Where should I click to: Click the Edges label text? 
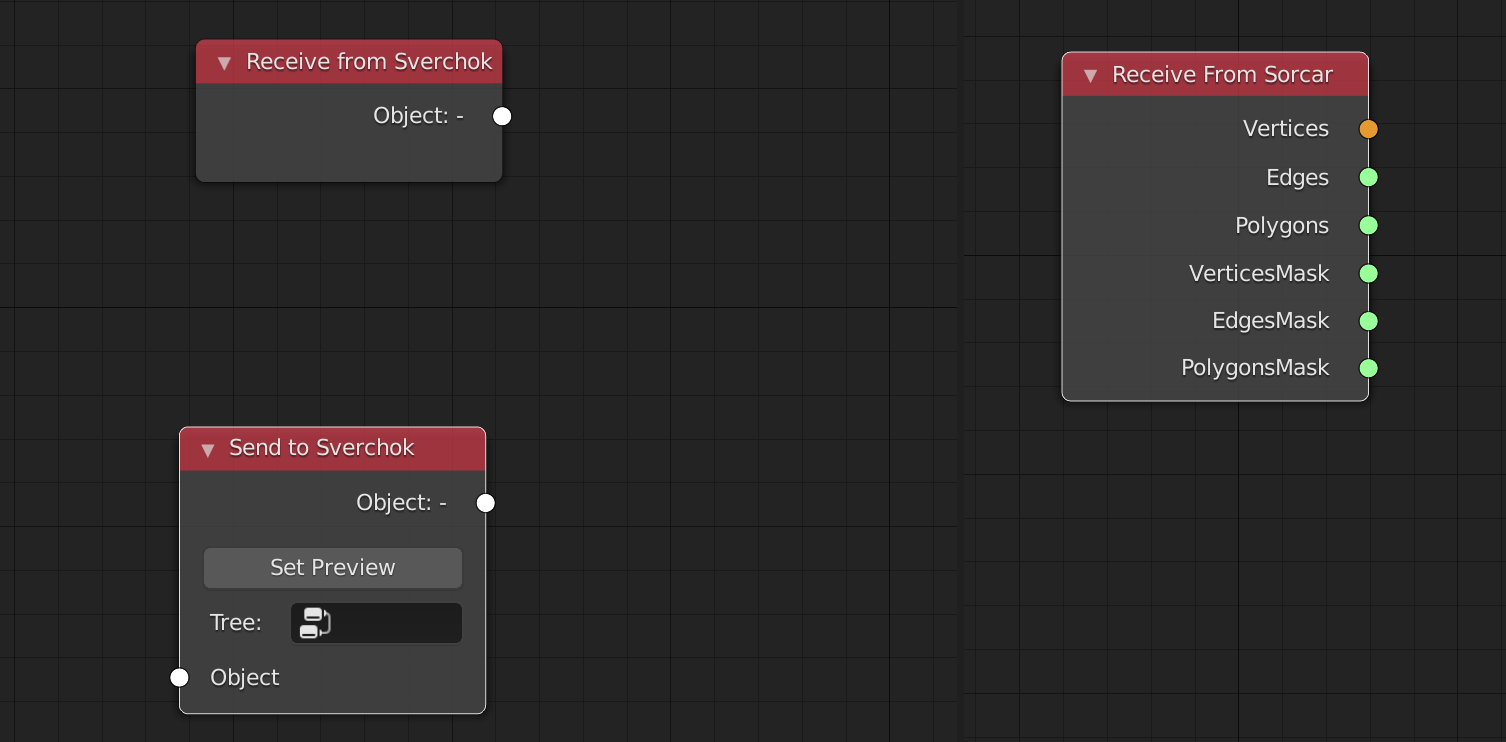(1297, 177)
